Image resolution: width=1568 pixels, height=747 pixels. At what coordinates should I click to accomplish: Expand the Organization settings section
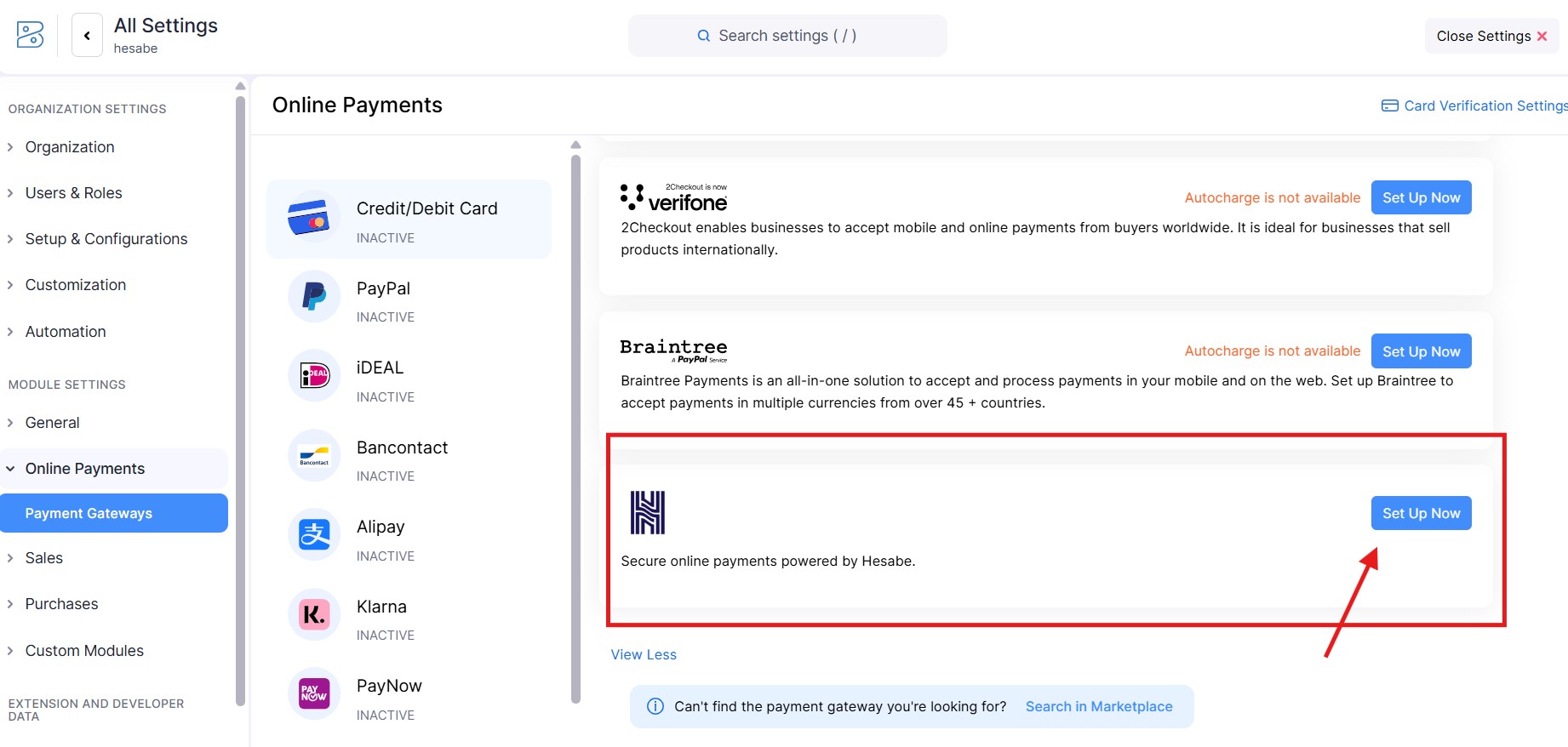click(69, 147)
